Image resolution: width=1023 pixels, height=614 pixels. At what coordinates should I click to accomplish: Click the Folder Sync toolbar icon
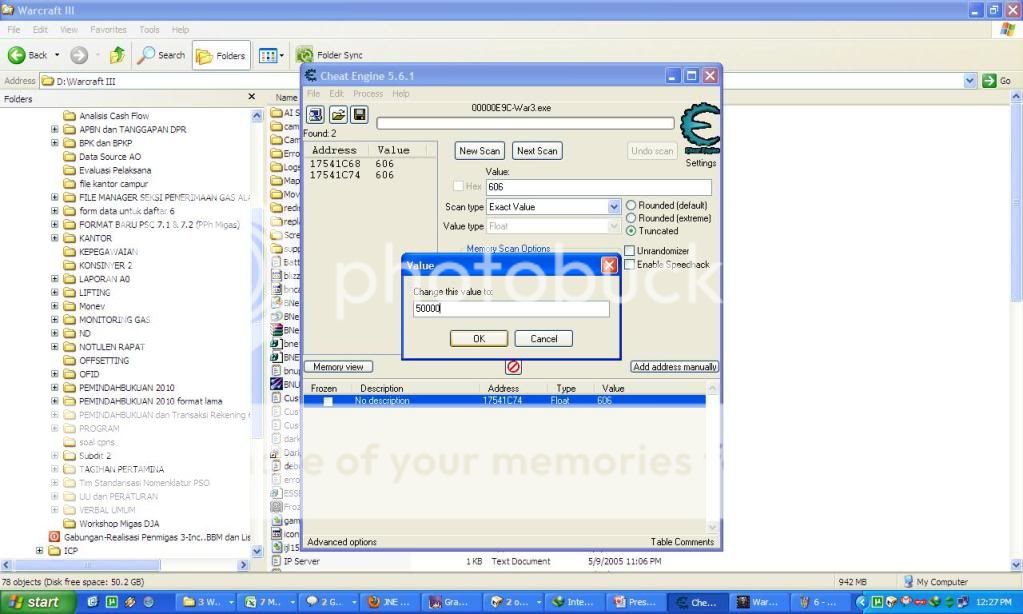tap(305, 55)
